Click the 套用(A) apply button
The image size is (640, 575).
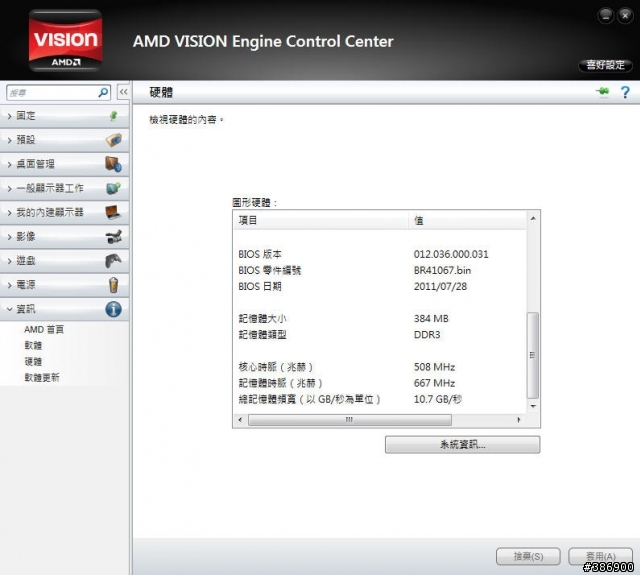point(600,556)
